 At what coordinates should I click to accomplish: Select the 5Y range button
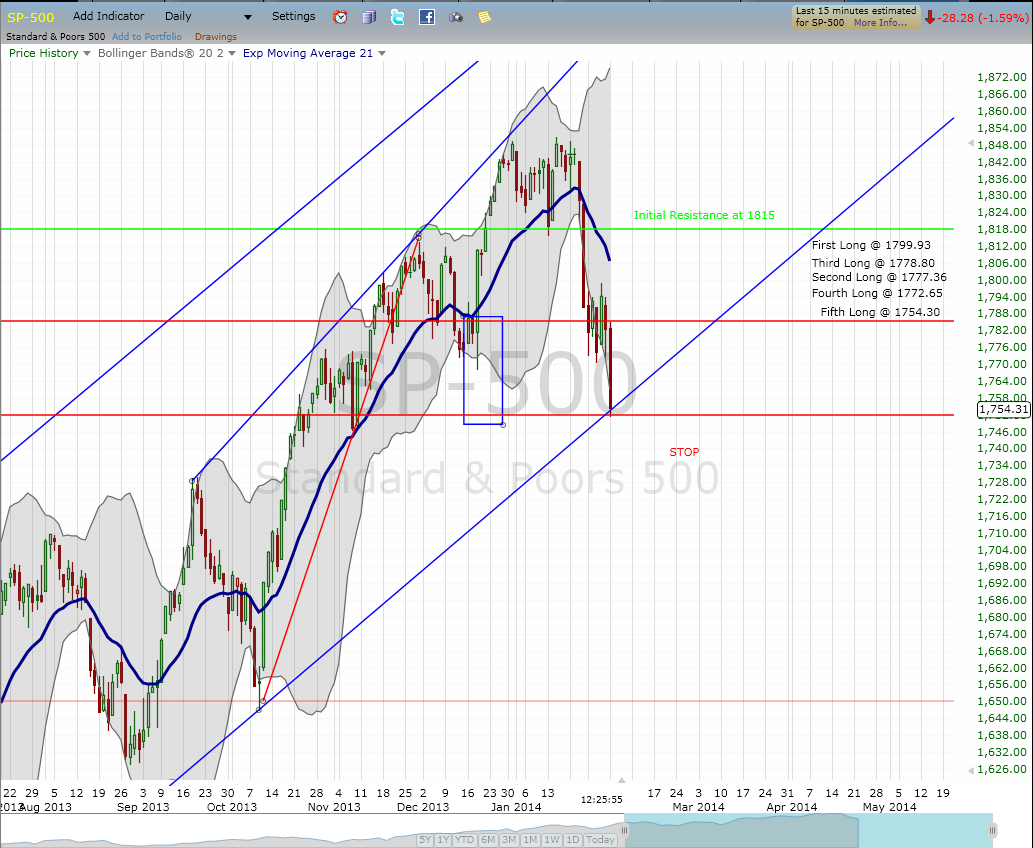click(425, 839)
